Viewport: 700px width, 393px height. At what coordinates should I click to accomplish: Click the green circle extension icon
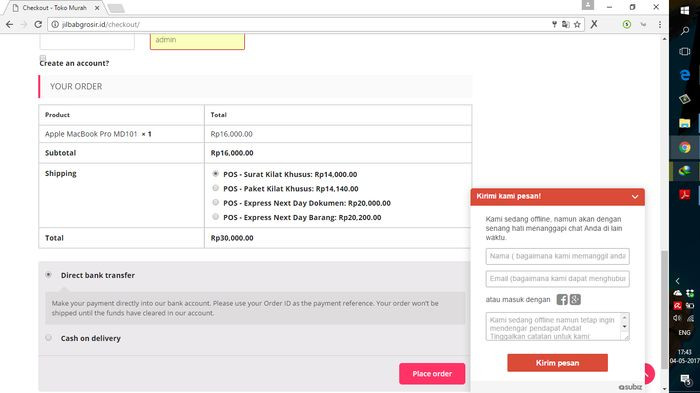pos(627,25)
